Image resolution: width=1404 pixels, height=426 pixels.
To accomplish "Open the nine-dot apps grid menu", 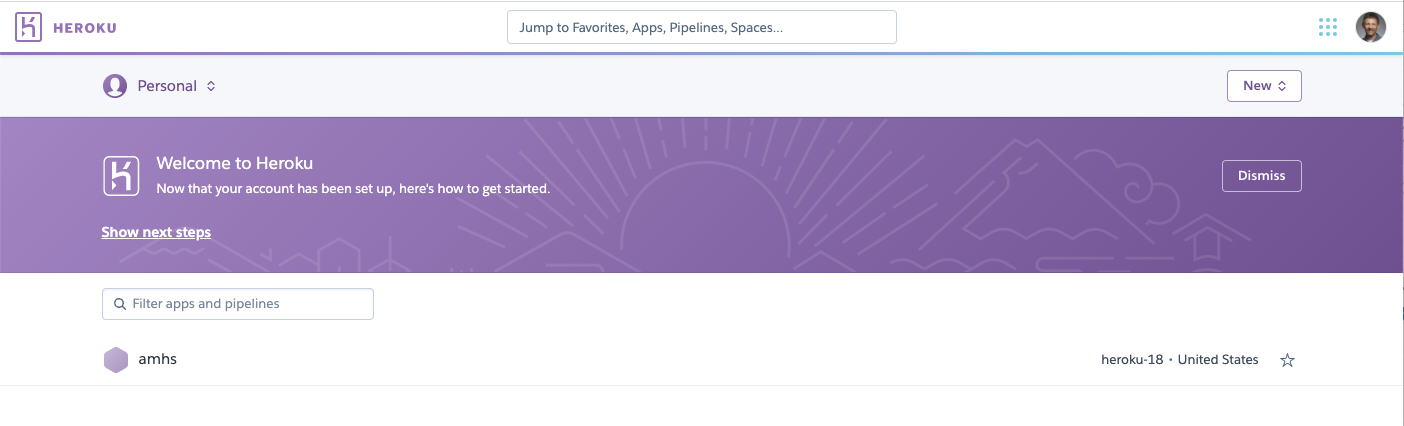I will (1328, 28).
